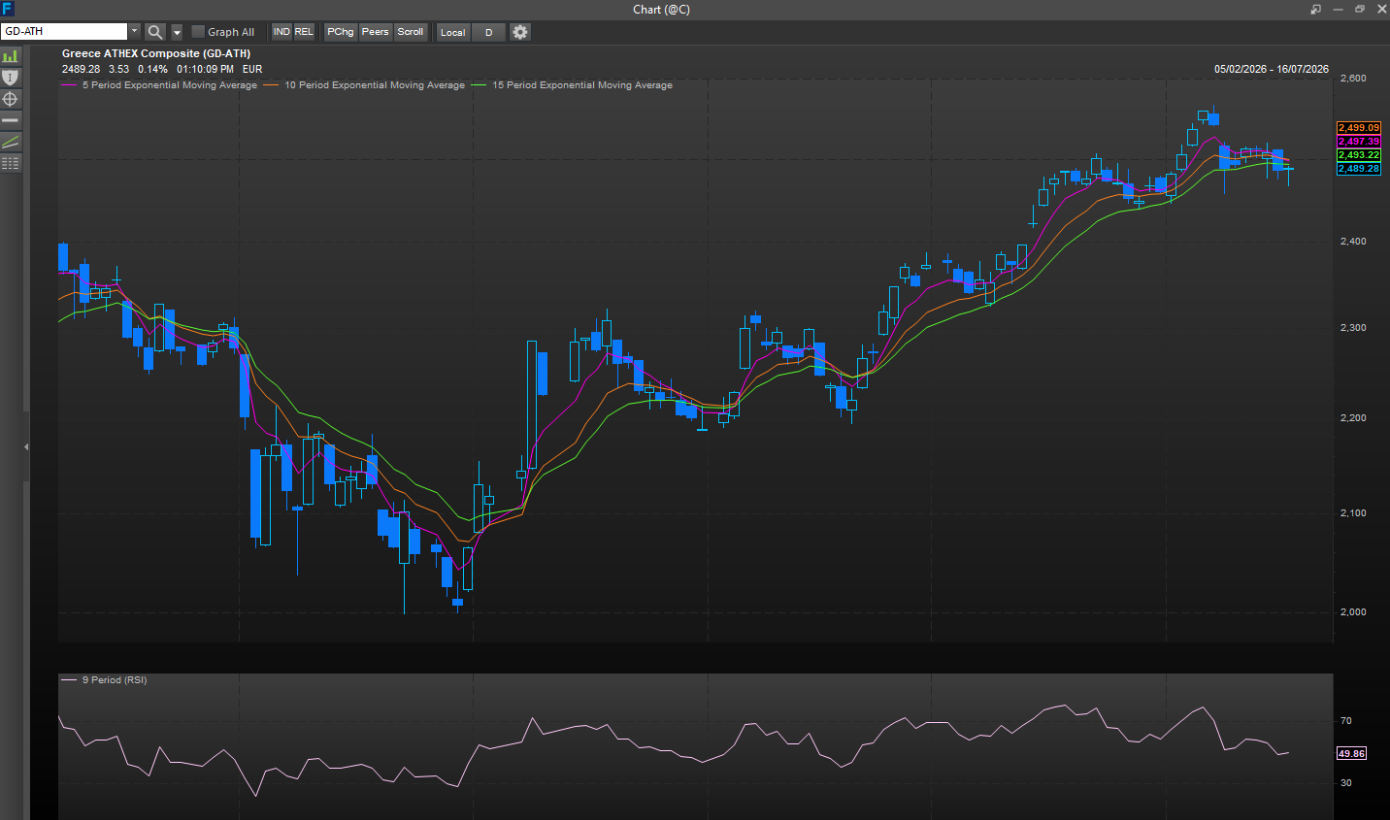Click the Local currency button
The width and height of the screenshot is (1390, 820).
pyautogui.click(x=453, y=32)
